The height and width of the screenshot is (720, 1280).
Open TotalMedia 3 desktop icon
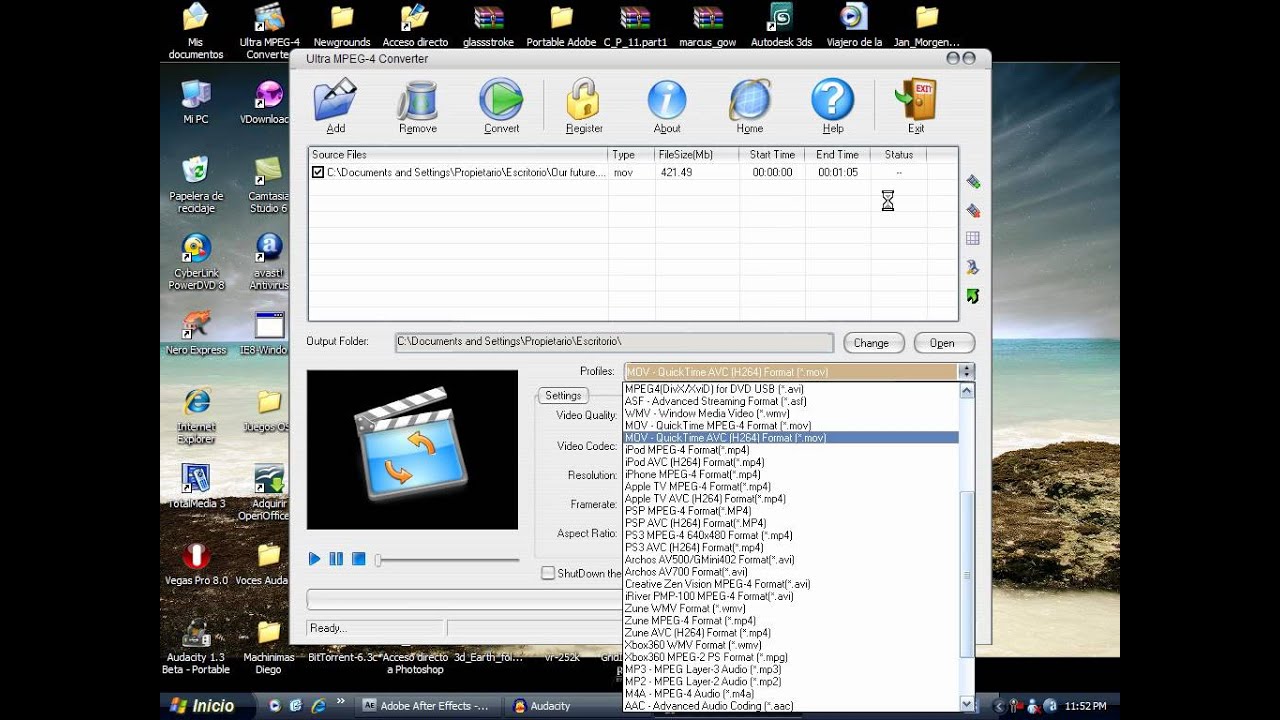(x=196, y=486)
